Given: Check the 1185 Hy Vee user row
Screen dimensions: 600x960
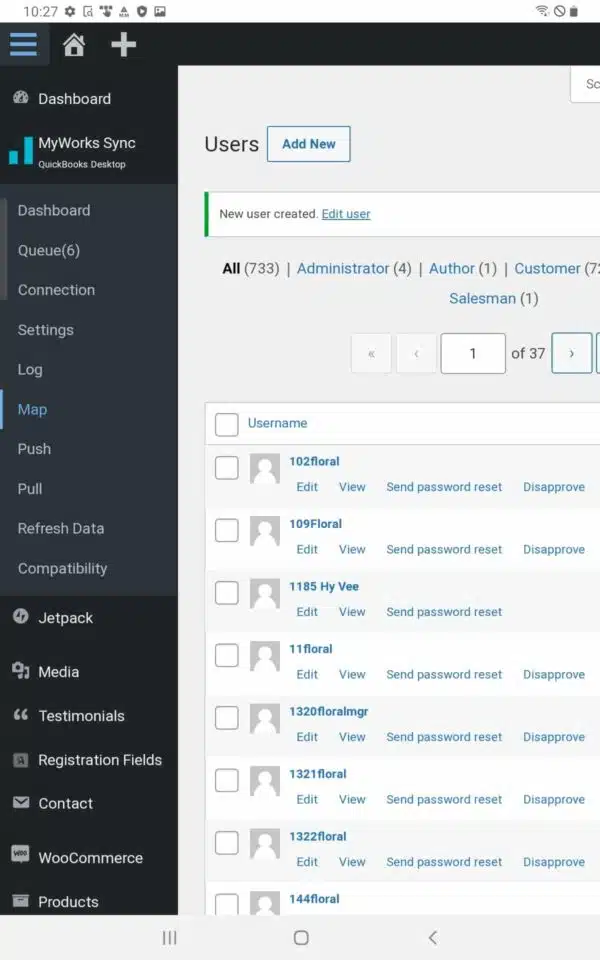Looking at the screenshot, I should (227, 593).
